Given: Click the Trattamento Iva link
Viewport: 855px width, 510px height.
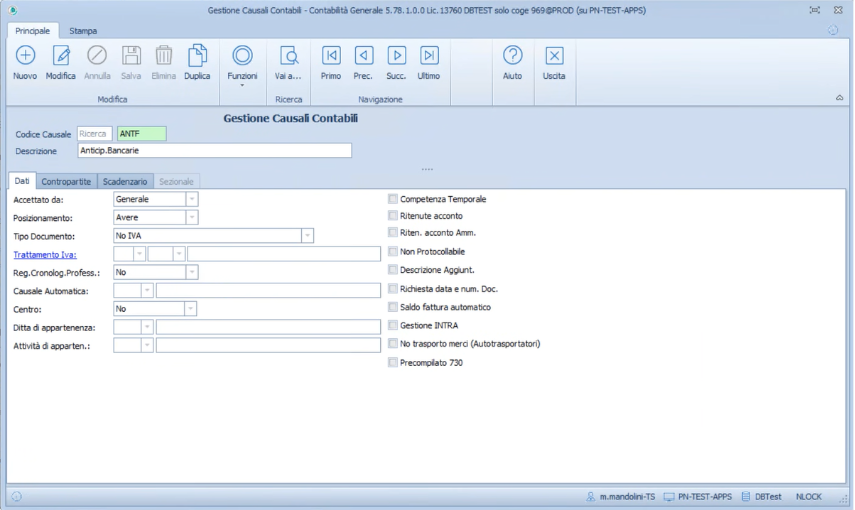Looking at the screenshot, I should [x=44, y=254].
